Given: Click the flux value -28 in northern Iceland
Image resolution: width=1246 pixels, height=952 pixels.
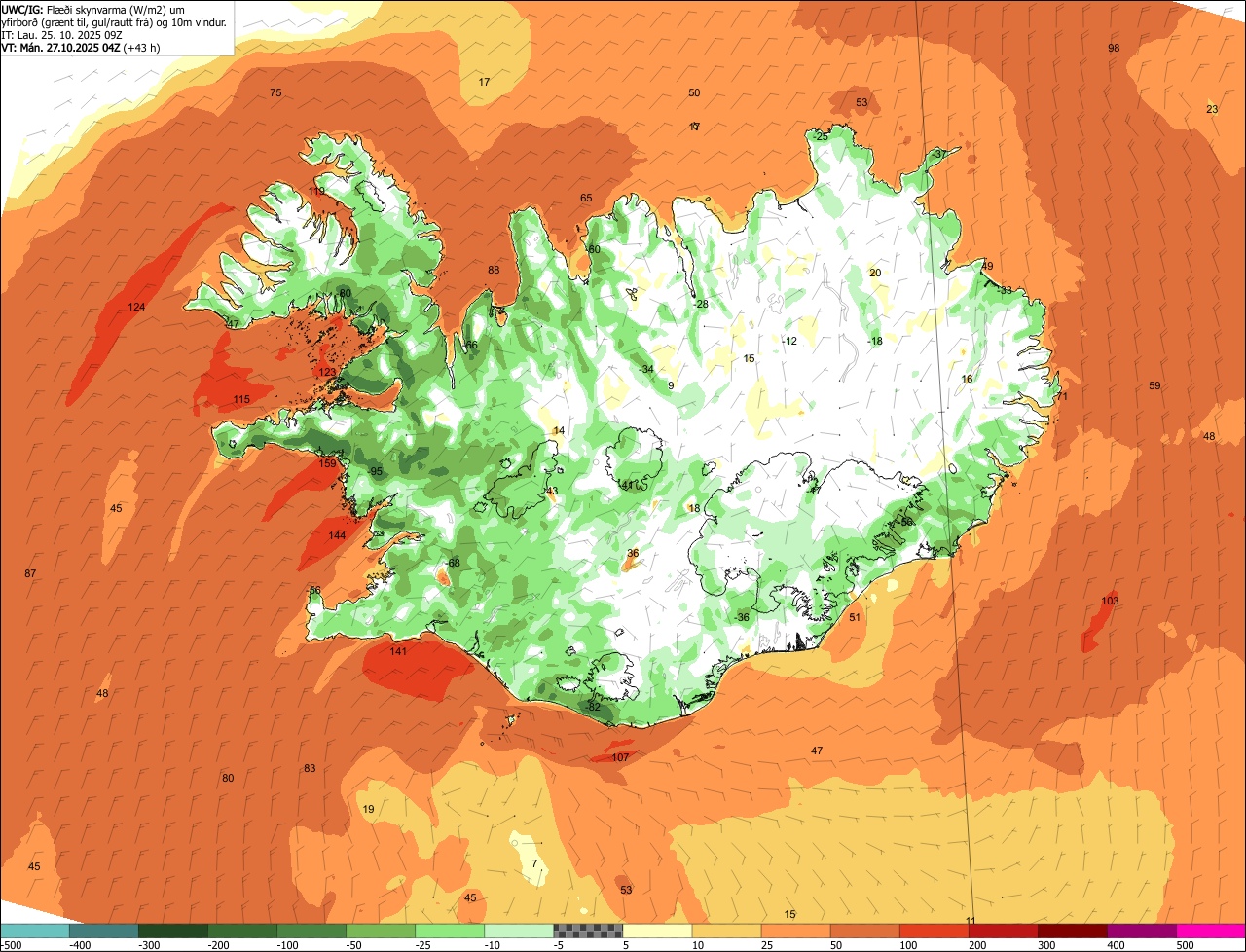Looking at the screenshot, I should (x=700, y=304).
